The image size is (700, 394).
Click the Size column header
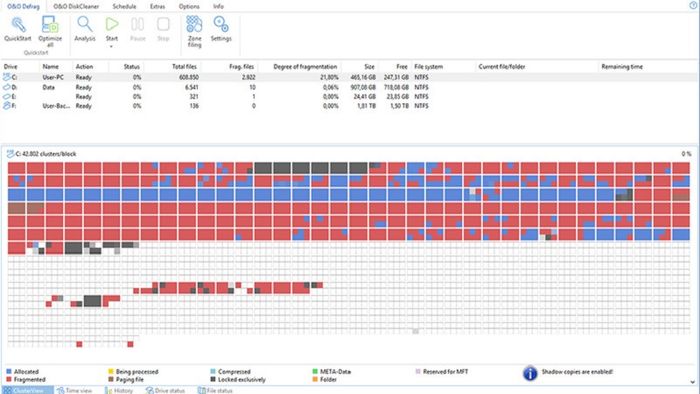coord(369,66)
